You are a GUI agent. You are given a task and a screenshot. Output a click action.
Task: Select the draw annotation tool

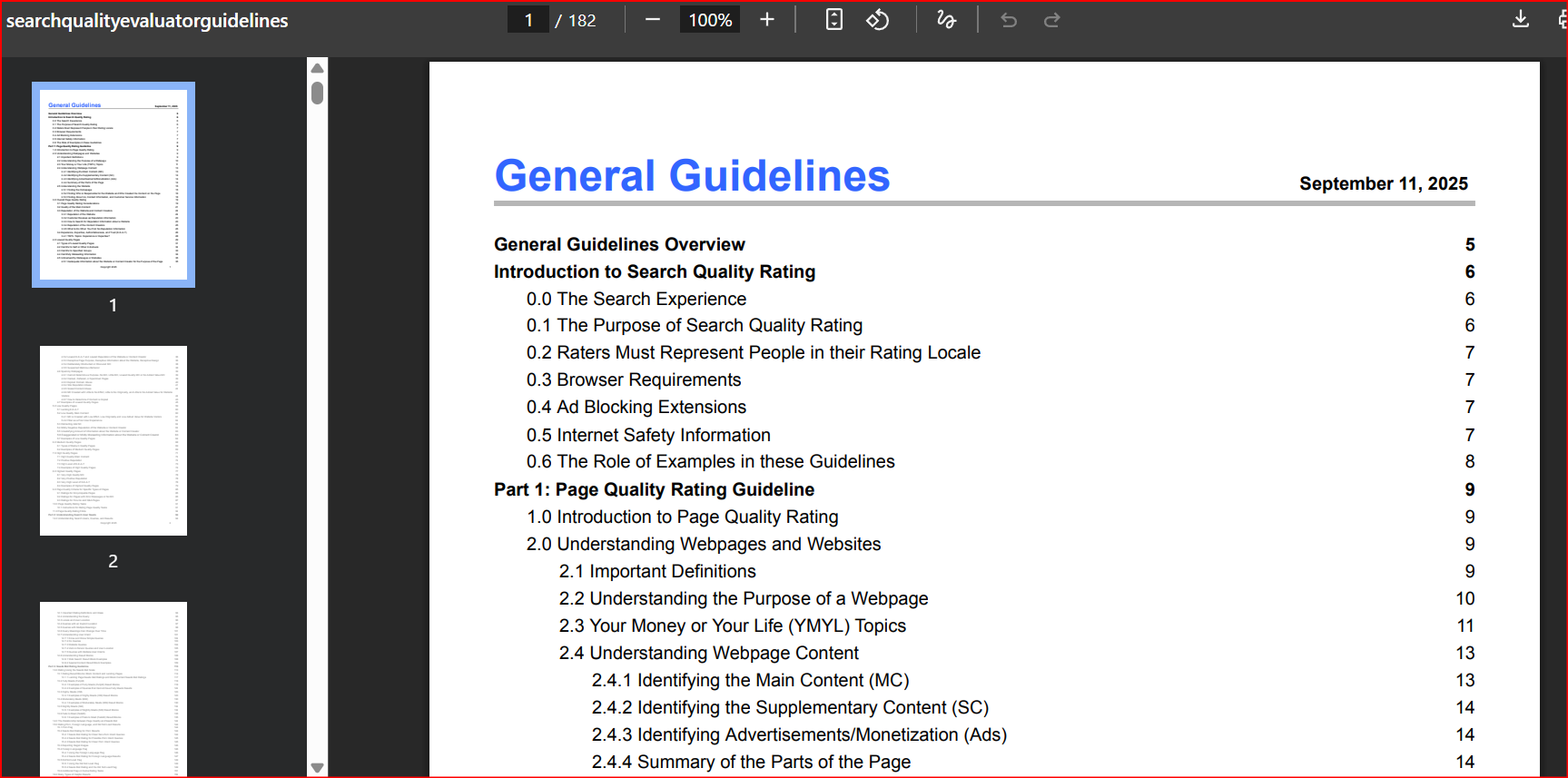[946, 20]
